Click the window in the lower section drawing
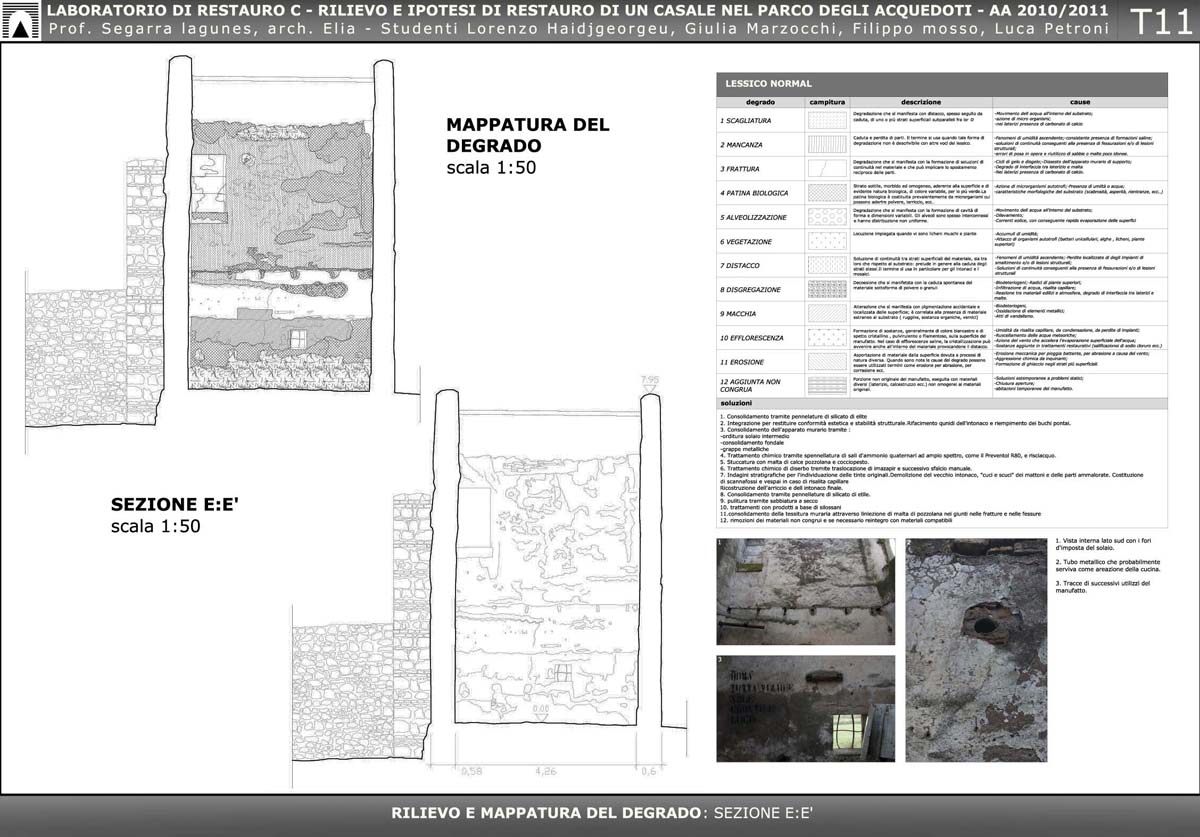Screen dimensions: 1200x837 [563, 674]
